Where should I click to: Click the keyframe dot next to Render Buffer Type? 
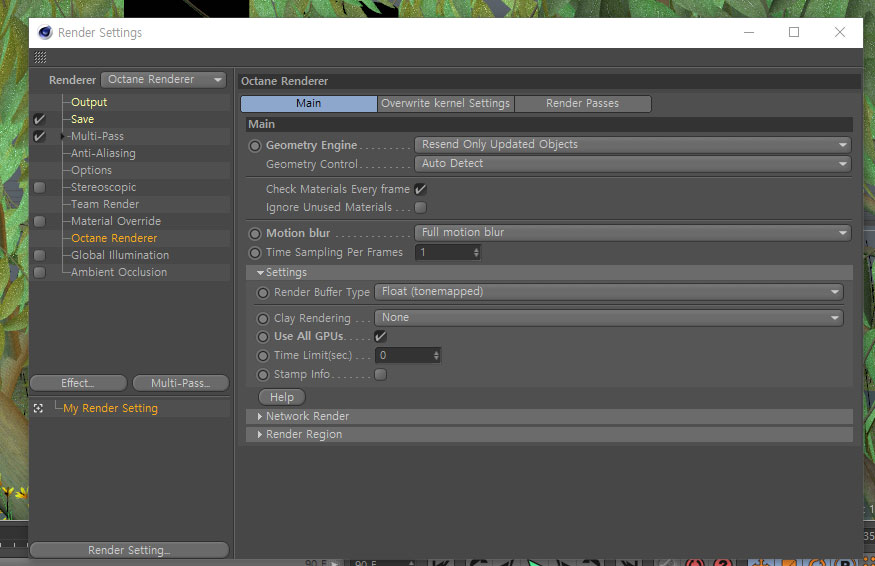[x=263, y=292]
